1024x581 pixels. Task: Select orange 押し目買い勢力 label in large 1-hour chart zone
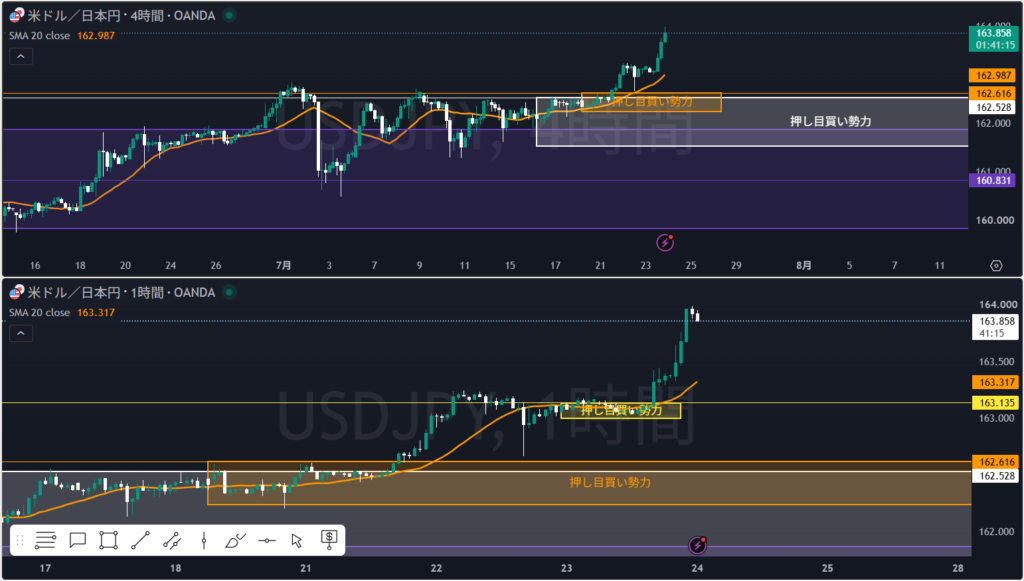click(610, 482)
